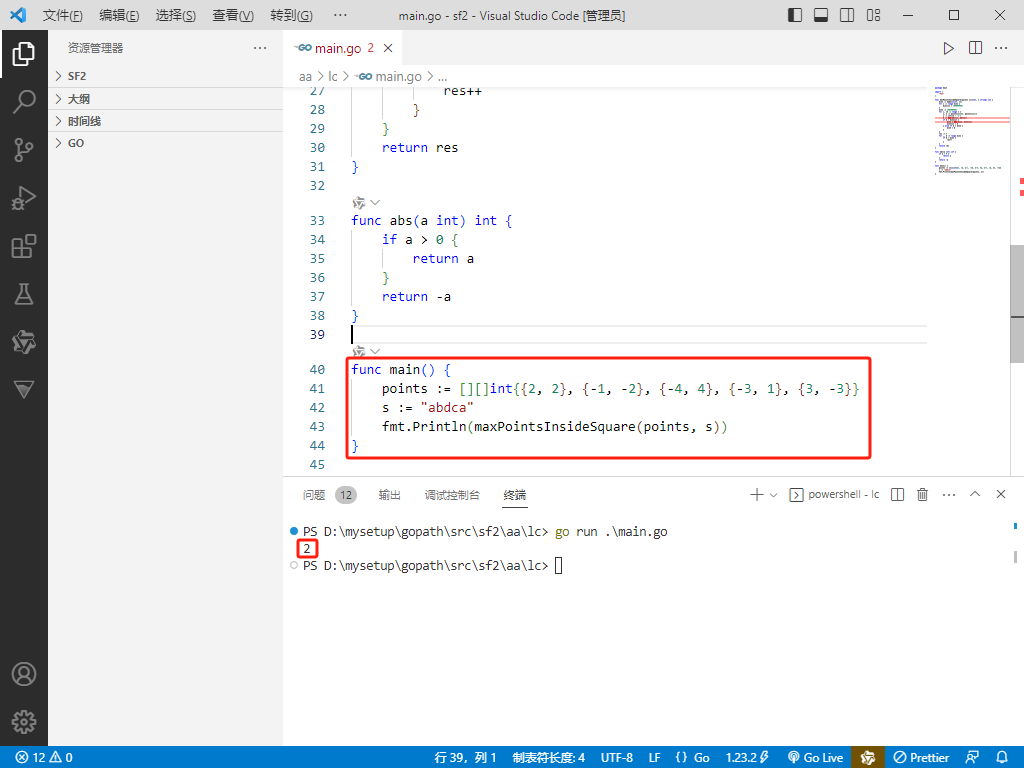
Task: Click the main.go breadcrumb segment
Action: click(x=389, y=76)
